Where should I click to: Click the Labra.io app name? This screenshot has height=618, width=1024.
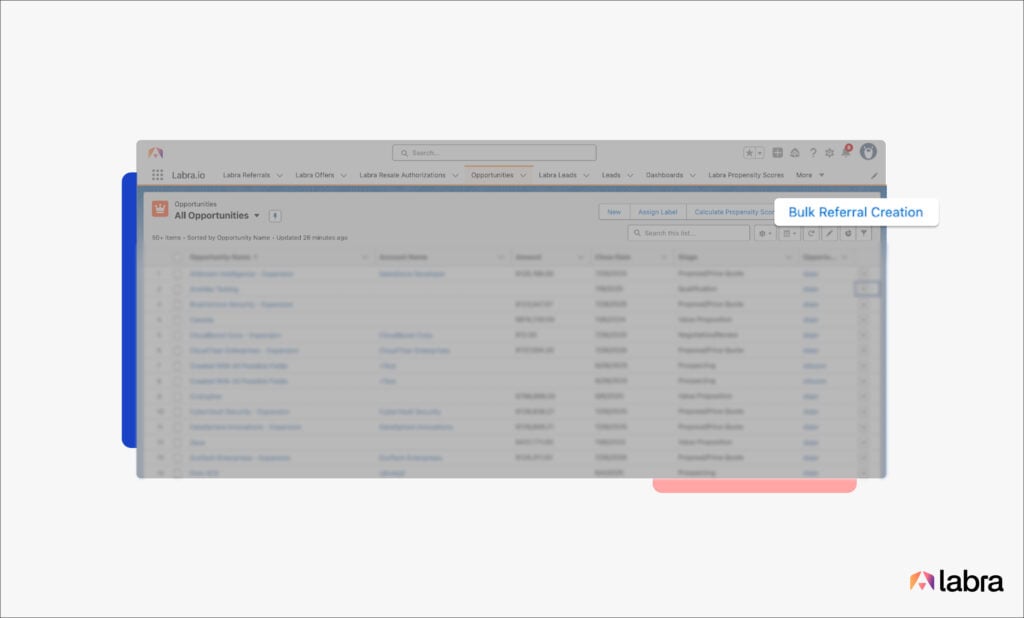click(x=188, y=175)
